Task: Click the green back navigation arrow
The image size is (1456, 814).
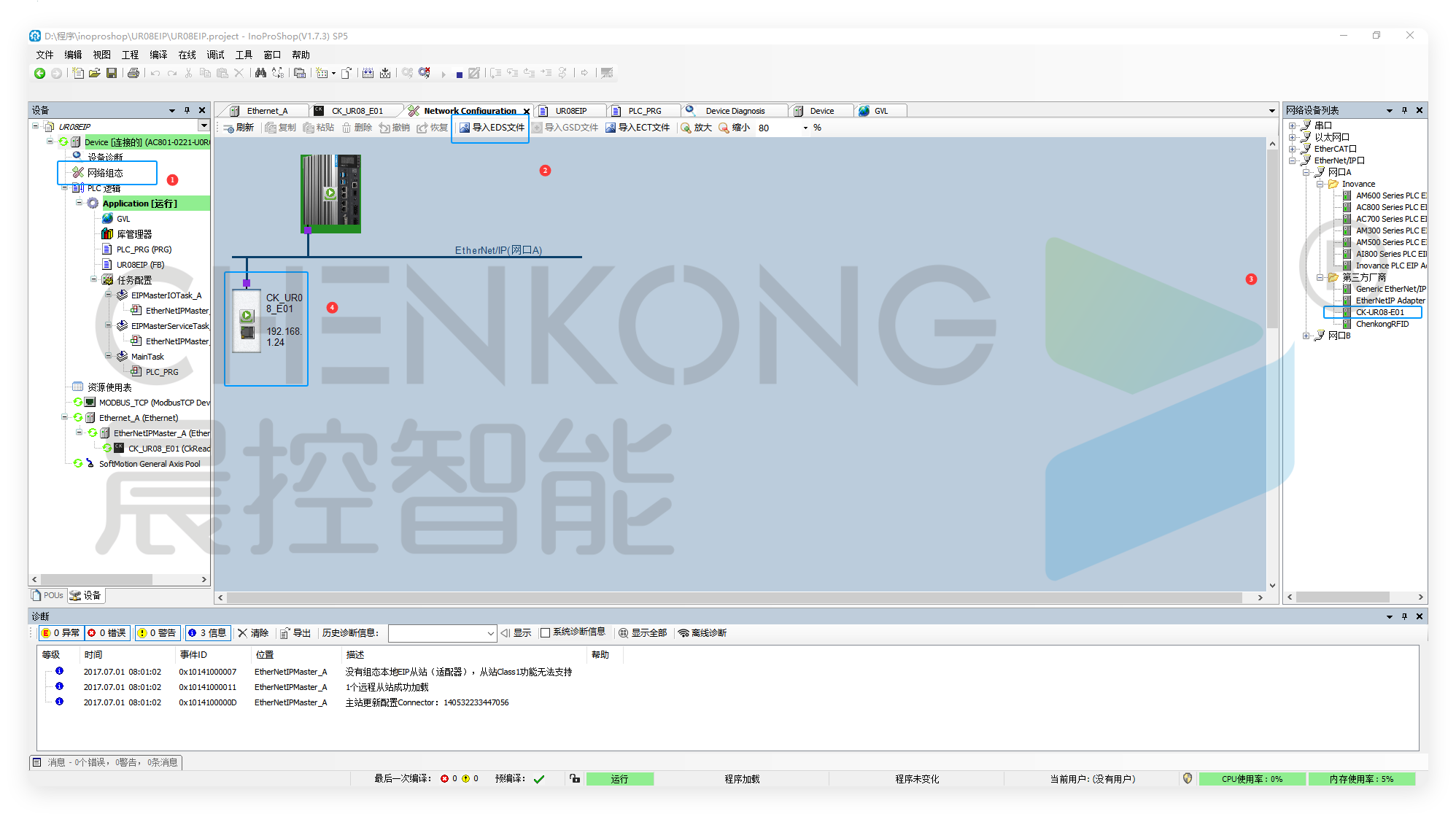Action: tap(40, 73)
